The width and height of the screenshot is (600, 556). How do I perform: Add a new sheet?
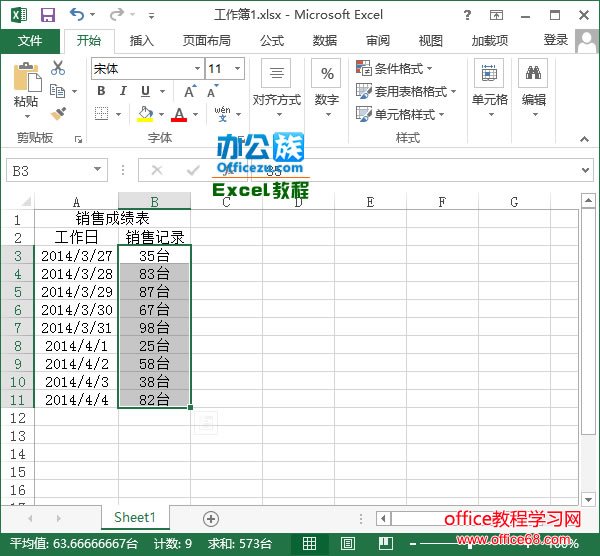tap(211, 519)
